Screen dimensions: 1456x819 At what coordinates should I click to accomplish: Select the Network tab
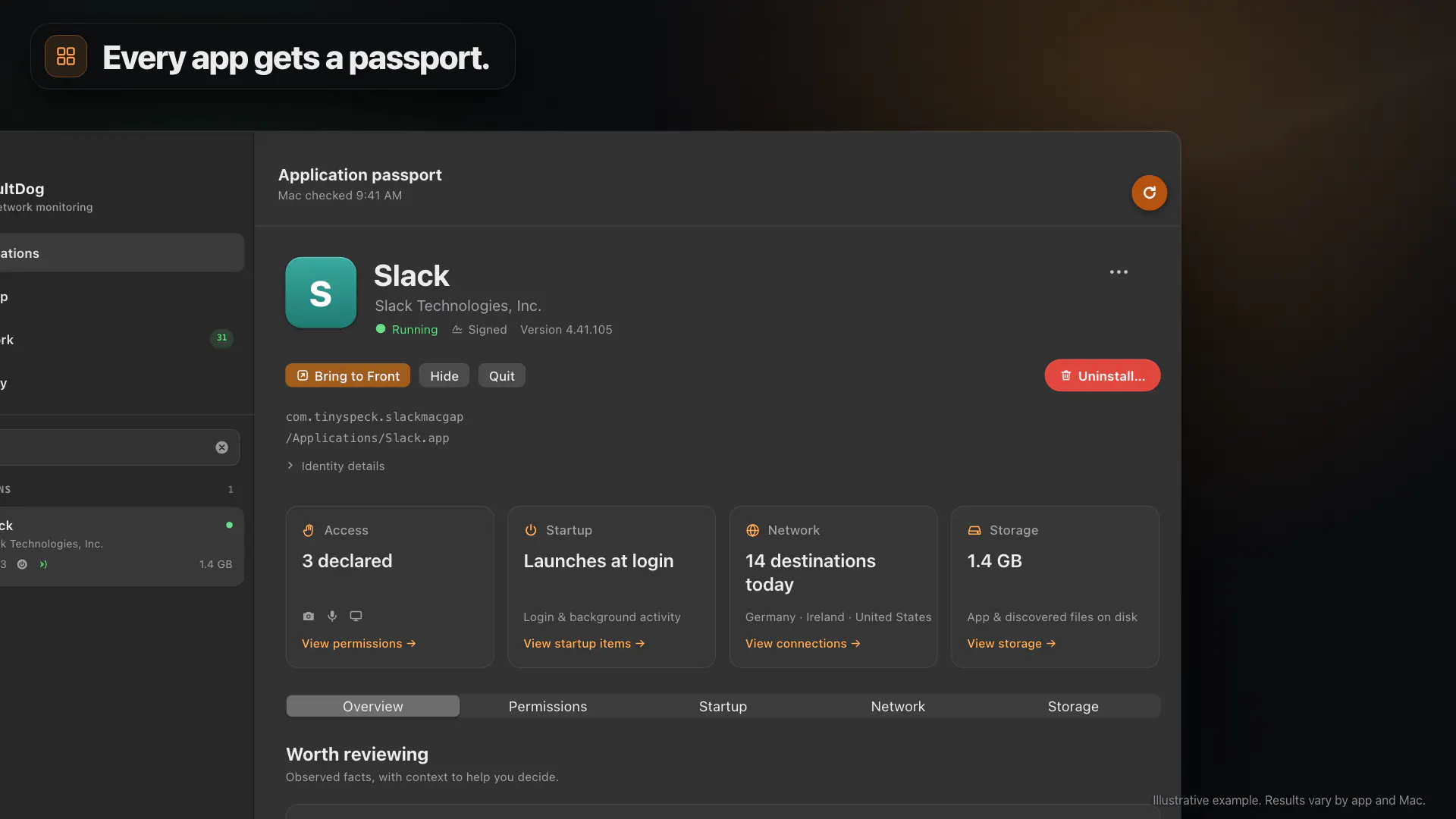[x=898, y=707]
